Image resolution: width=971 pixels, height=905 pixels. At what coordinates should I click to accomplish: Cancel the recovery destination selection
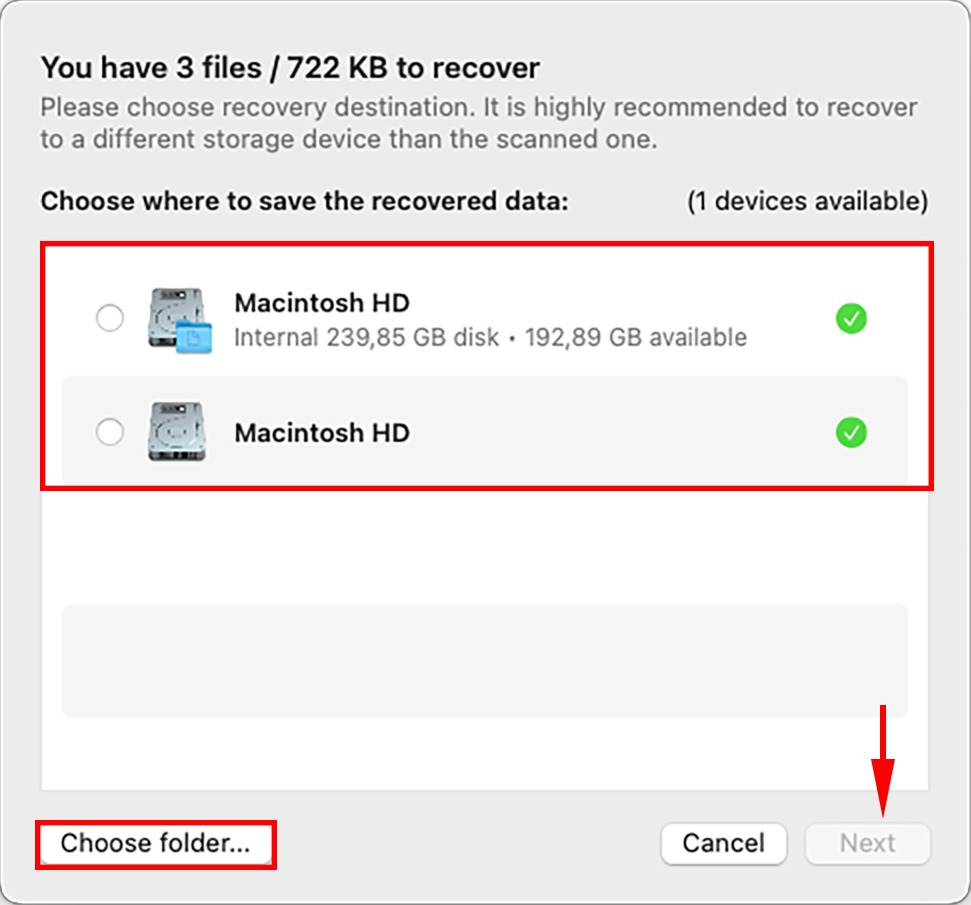point(723,843)
